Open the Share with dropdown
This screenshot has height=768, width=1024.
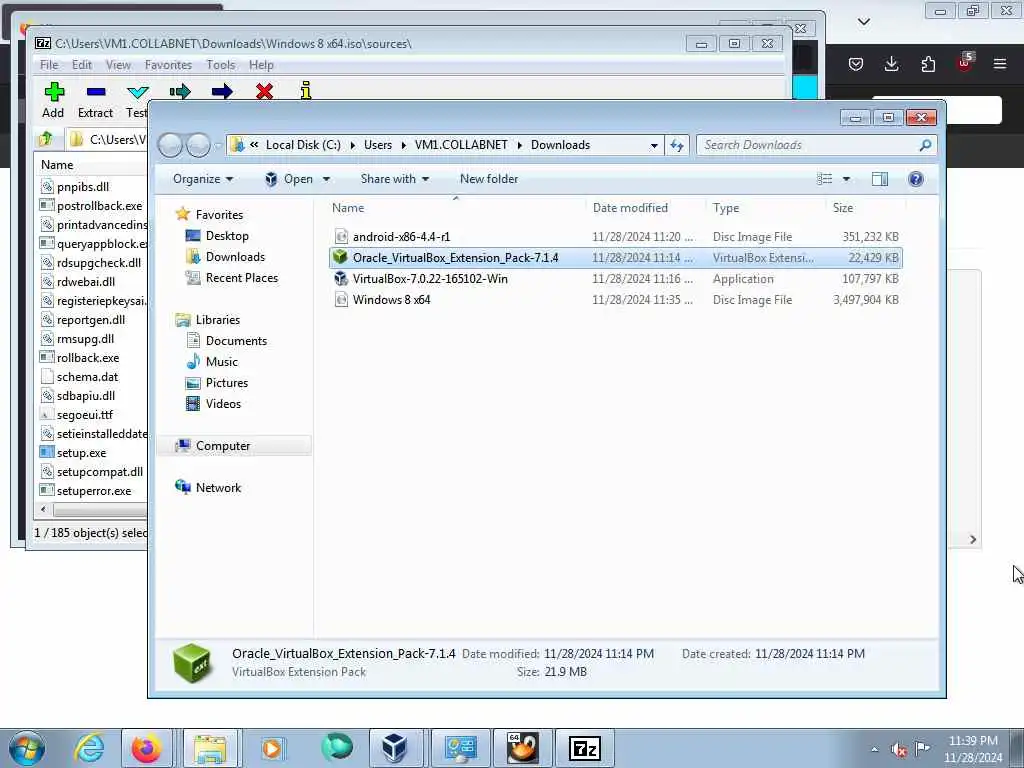(394, 179)
